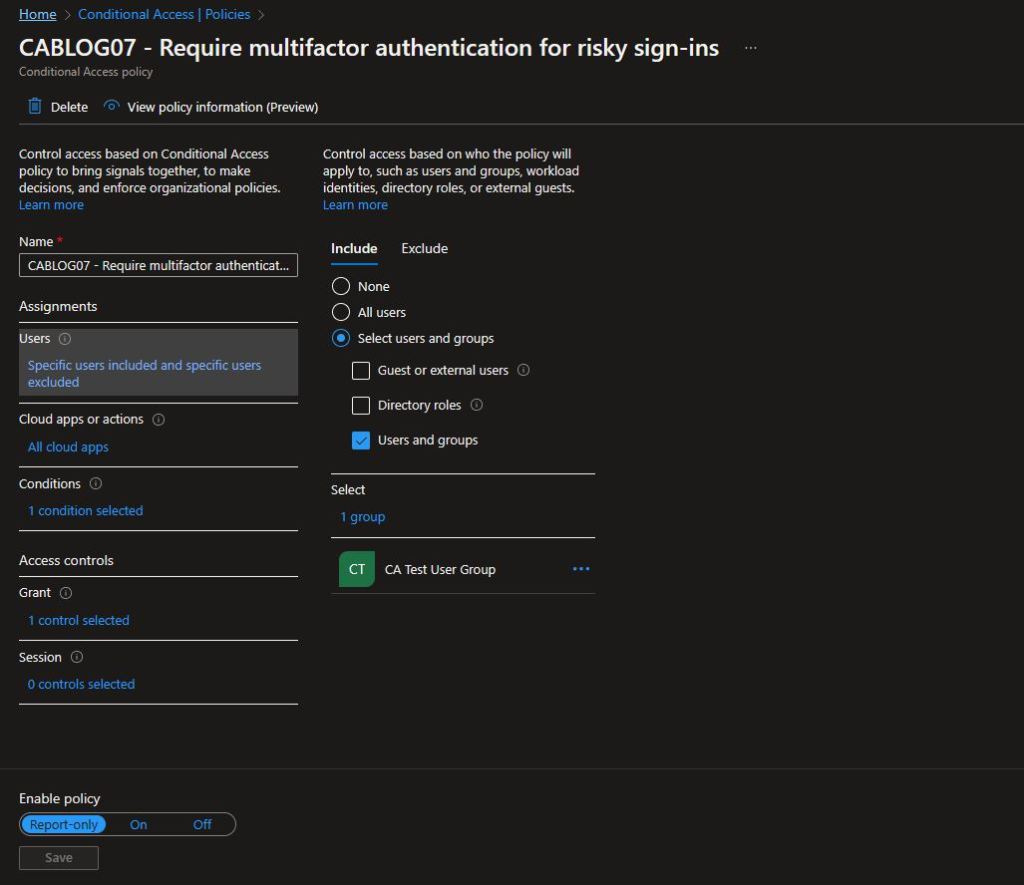
Task: Click the All cloud apps link
Action: coord(68,447)
